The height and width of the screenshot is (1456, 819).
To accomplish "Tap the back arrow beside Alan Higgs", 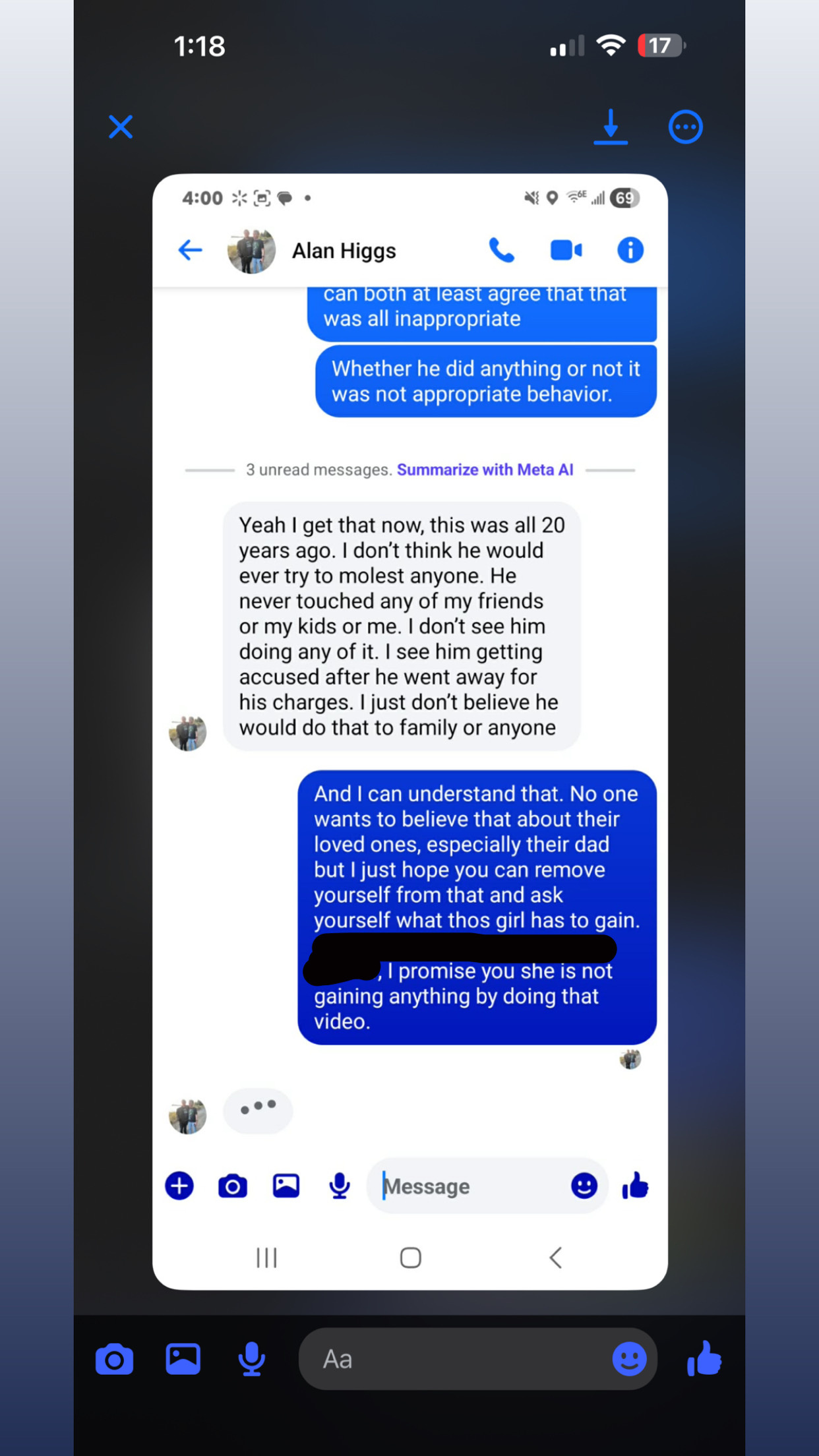I will point(190,250).
